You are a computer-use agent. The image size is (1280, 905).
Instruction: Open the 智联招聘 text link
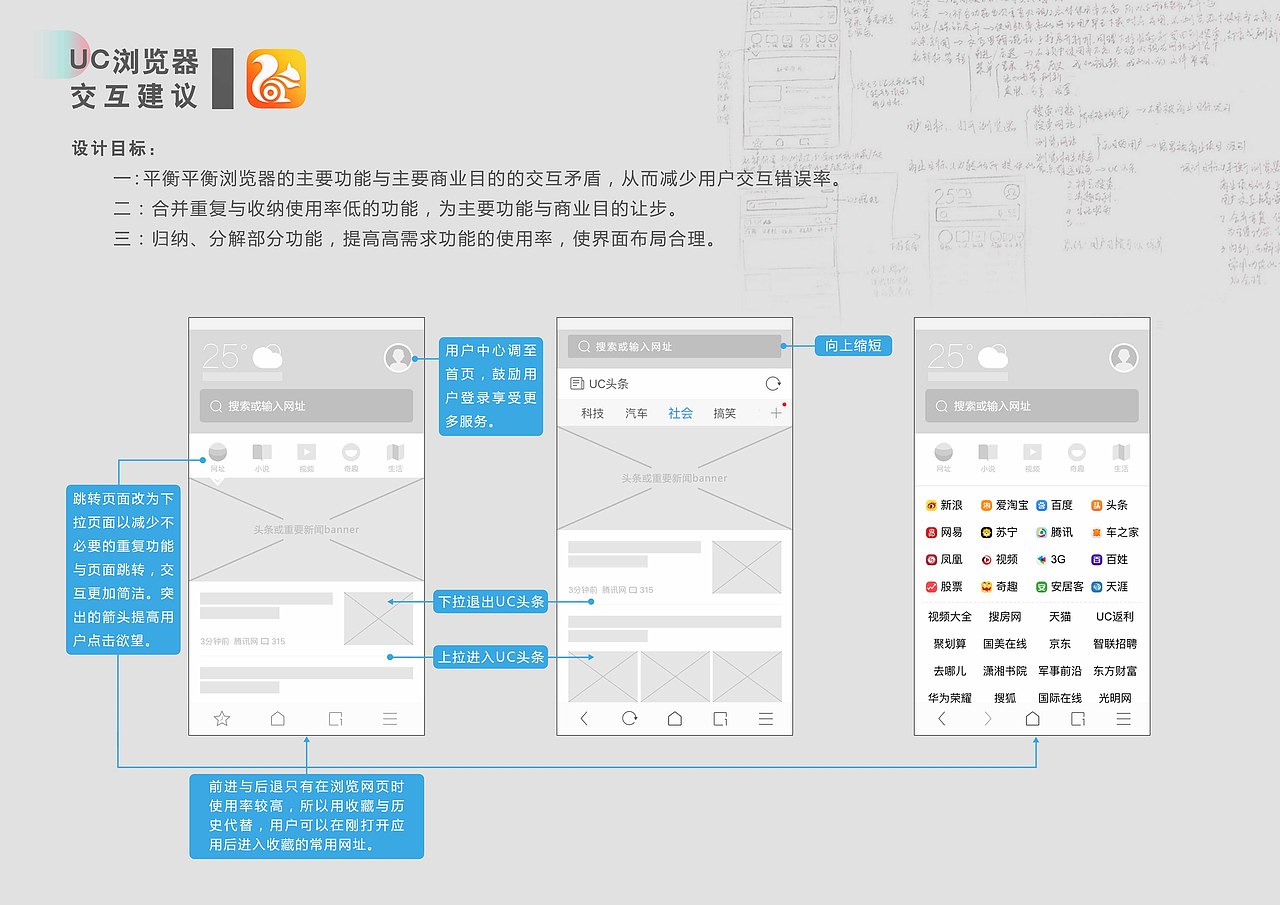coord(1114,644)
